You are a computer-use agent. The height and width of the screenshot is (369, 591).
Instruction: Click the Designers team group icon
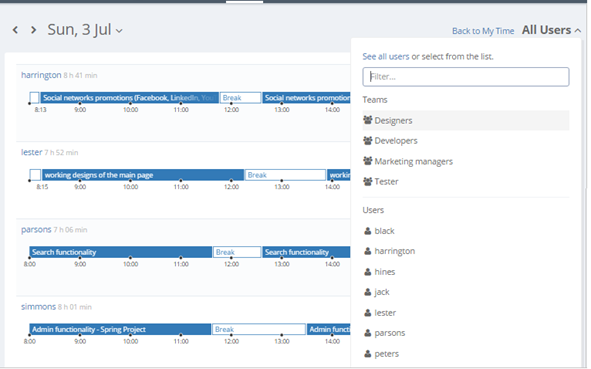(367, 120)
